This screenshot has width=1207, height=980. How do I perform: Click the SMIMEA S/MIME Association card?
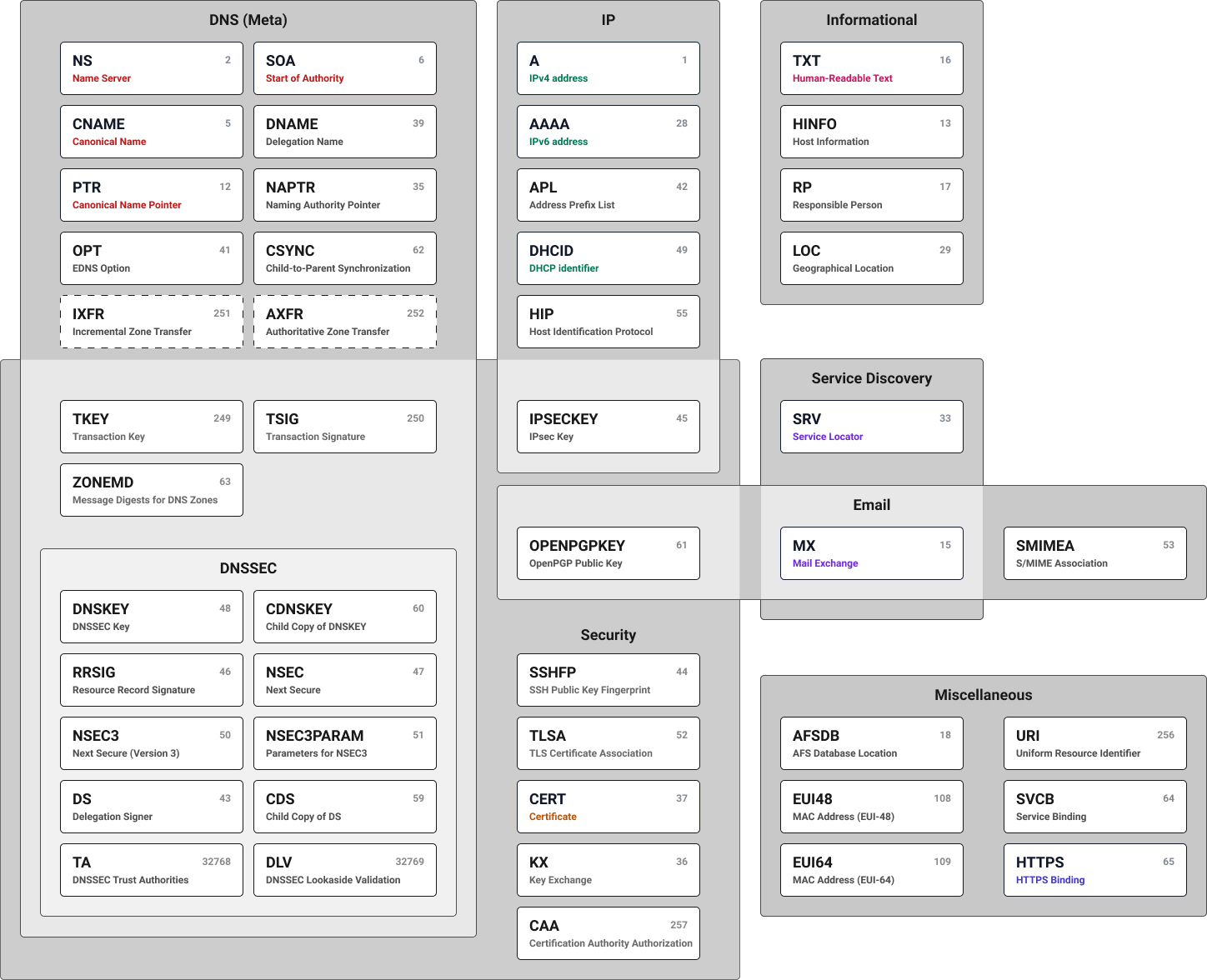(1094, 553)
